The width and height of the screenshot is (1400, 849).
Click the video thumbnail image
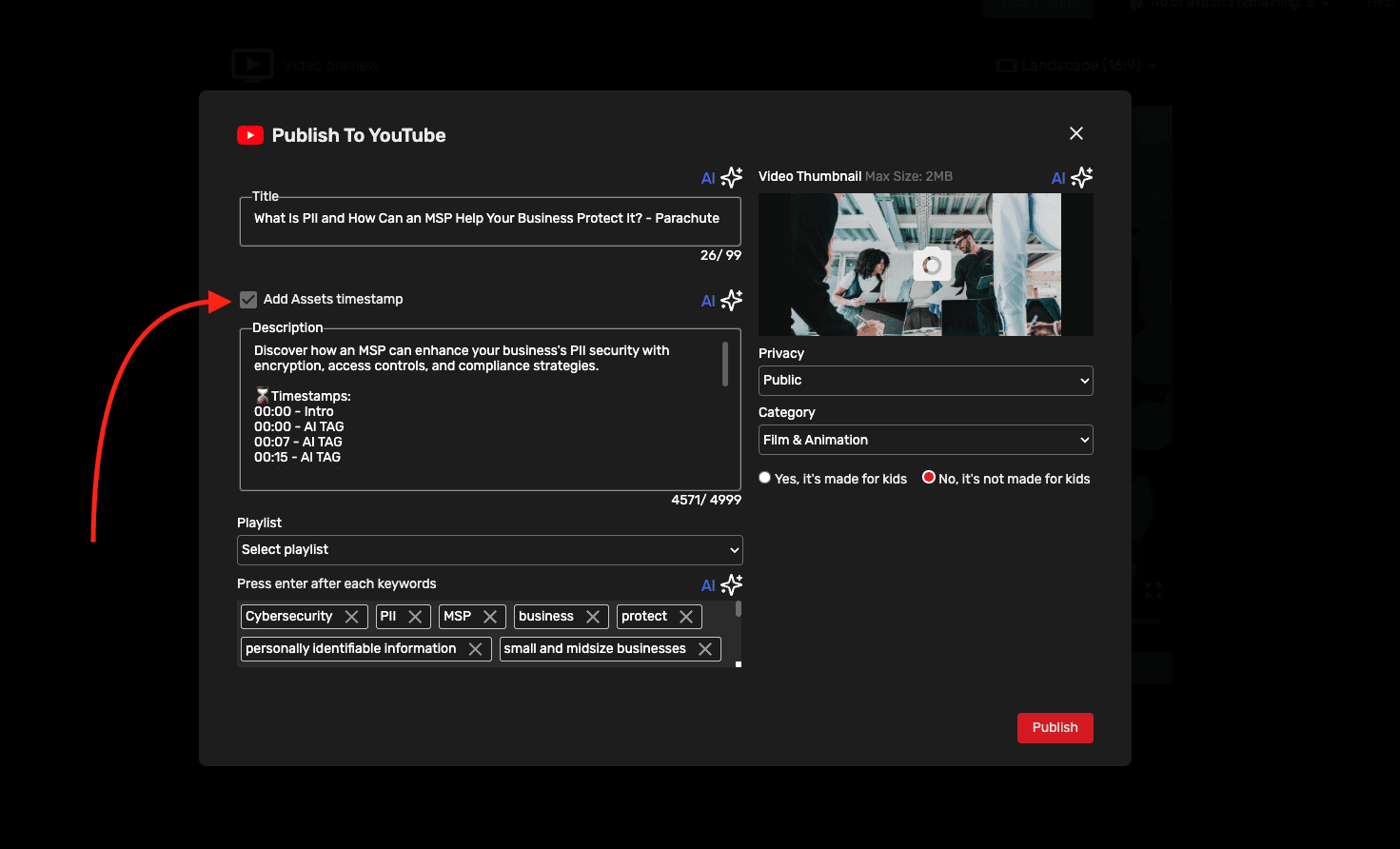[x=926, y=265]
